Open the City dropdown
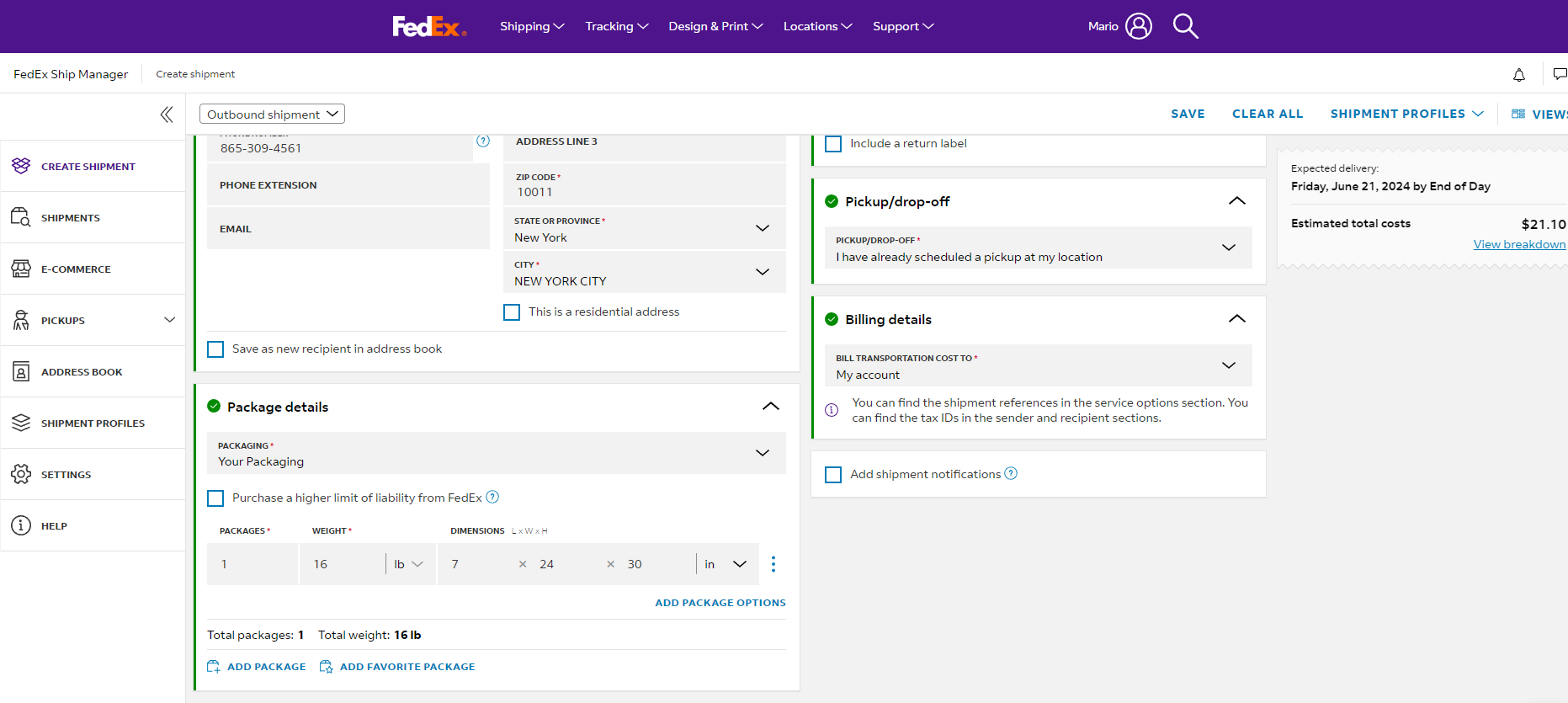The image size is (1568, 703). point(645,272)
